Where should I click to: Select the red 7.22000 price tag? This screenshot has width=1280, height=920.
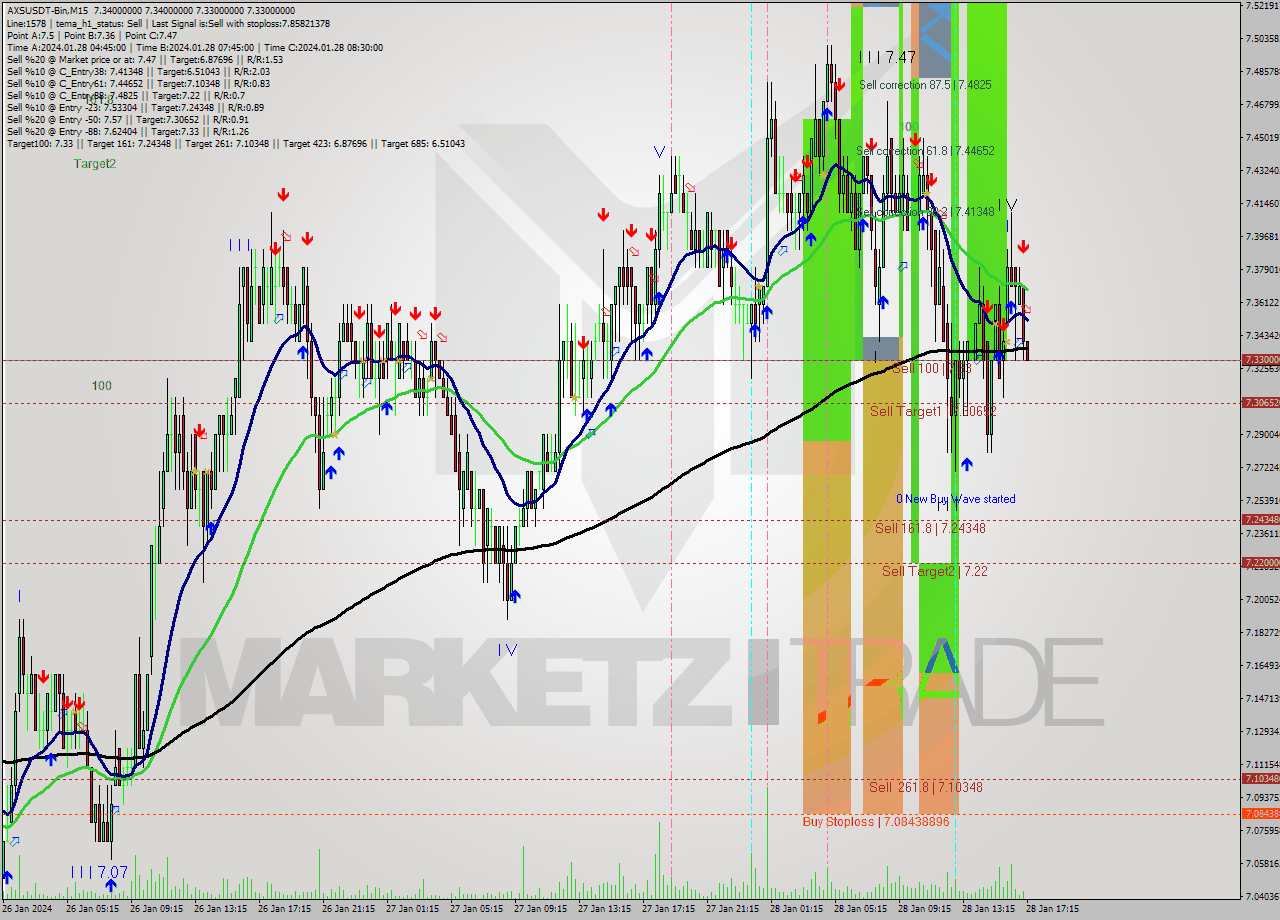pos(1260,563)
